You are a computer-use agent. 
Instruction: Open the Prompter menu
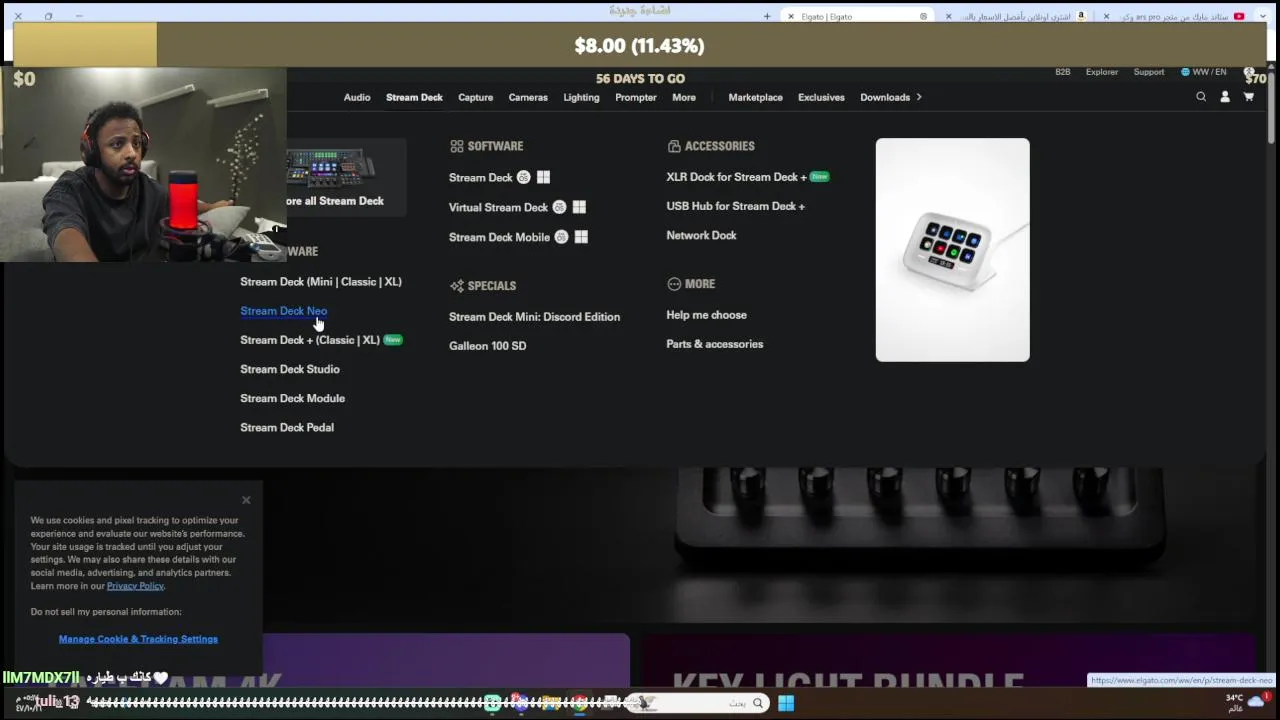(x=636, y=97)
